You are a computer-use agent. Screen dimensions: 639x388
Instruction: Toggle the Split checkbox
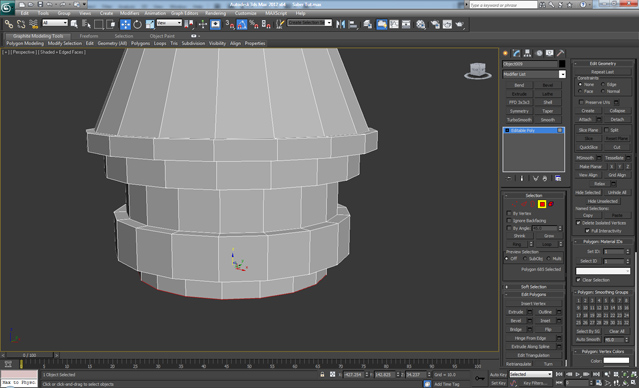click(x=606, y=130)
